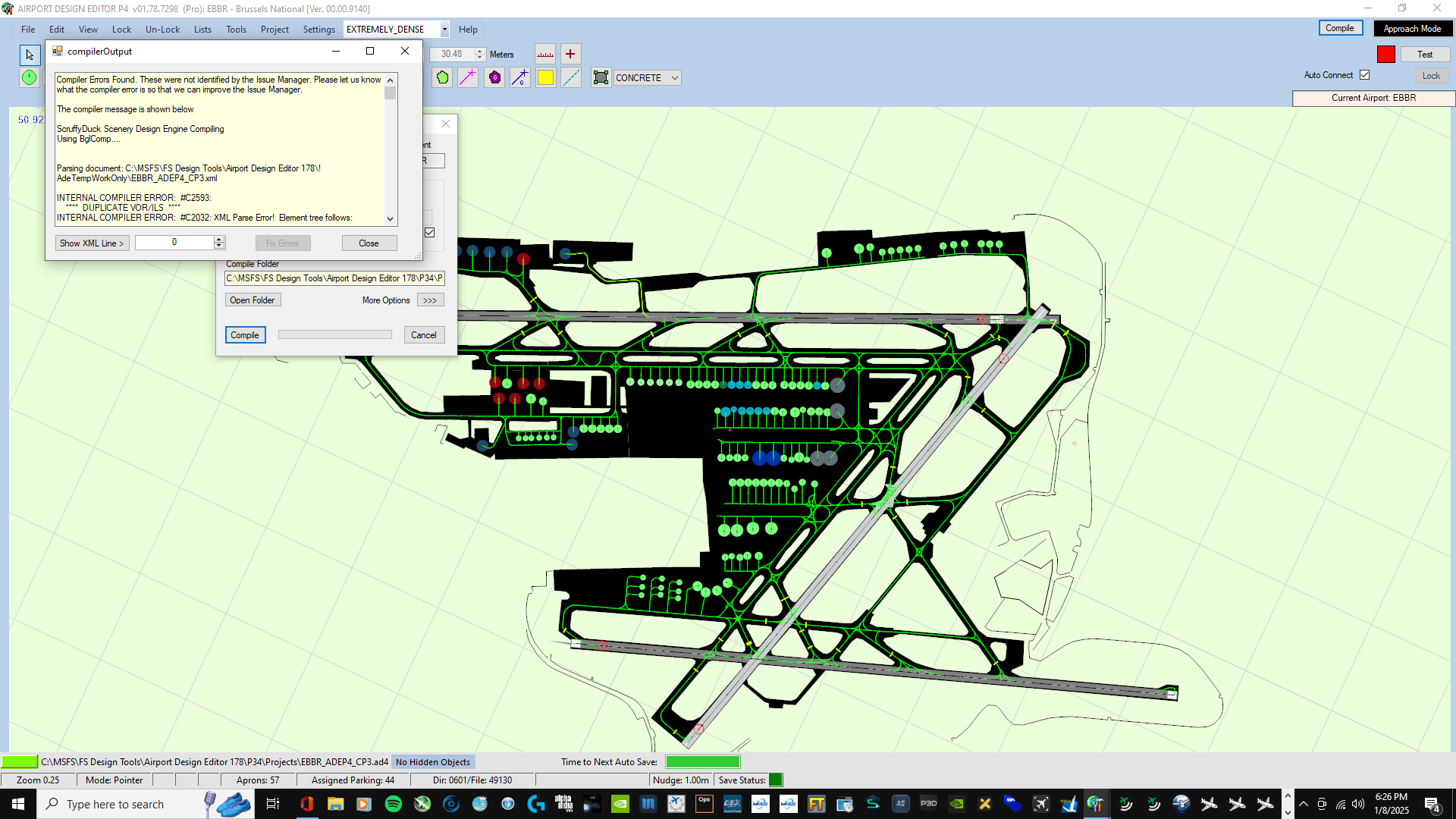
Task: Click the Show XML Line button
Action: pyautogui.click(x=92, y=243)
